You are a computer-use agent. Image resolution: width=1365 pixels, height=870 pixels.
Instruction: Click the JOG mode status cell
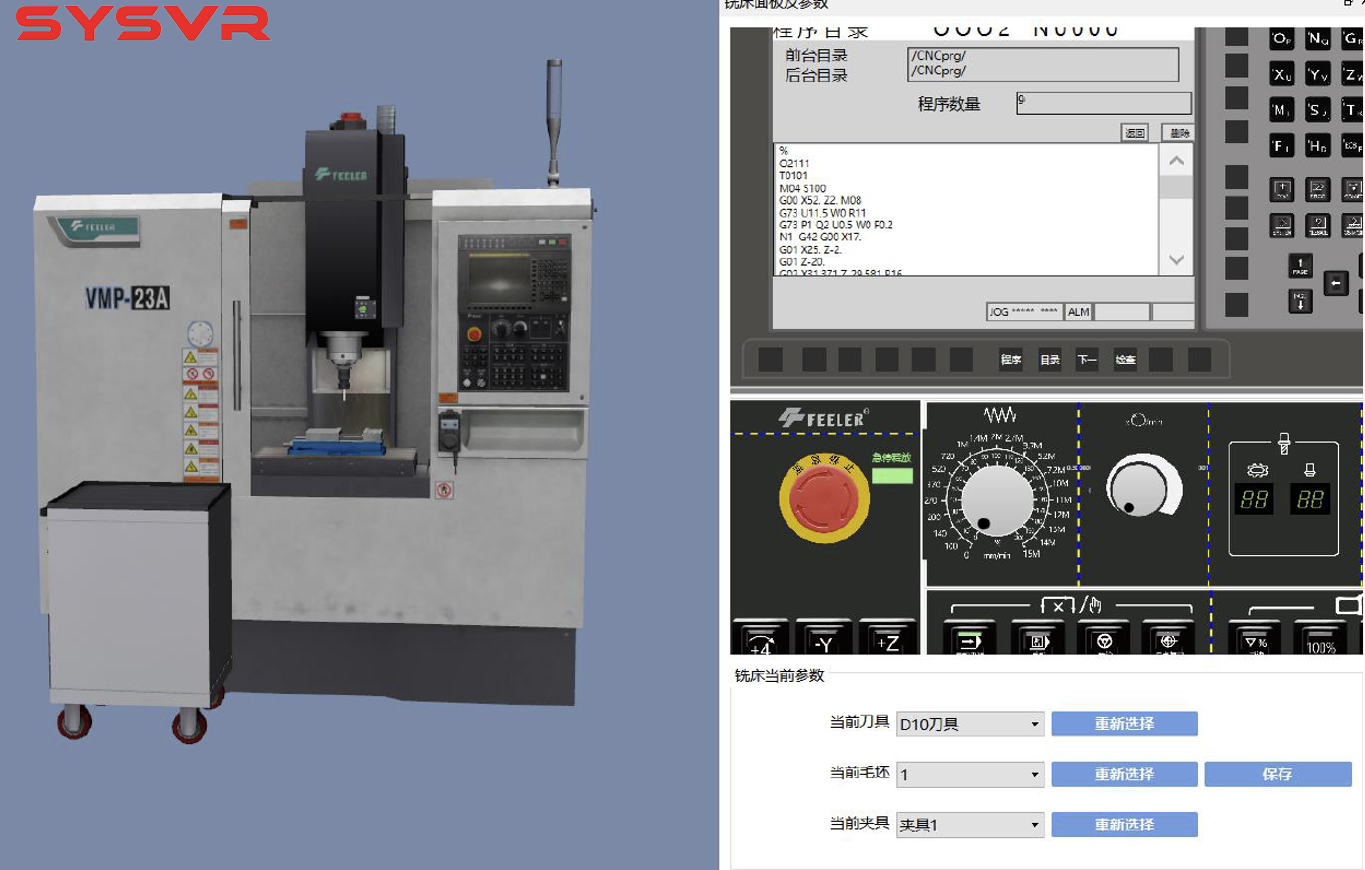(x=1024, y=312)
